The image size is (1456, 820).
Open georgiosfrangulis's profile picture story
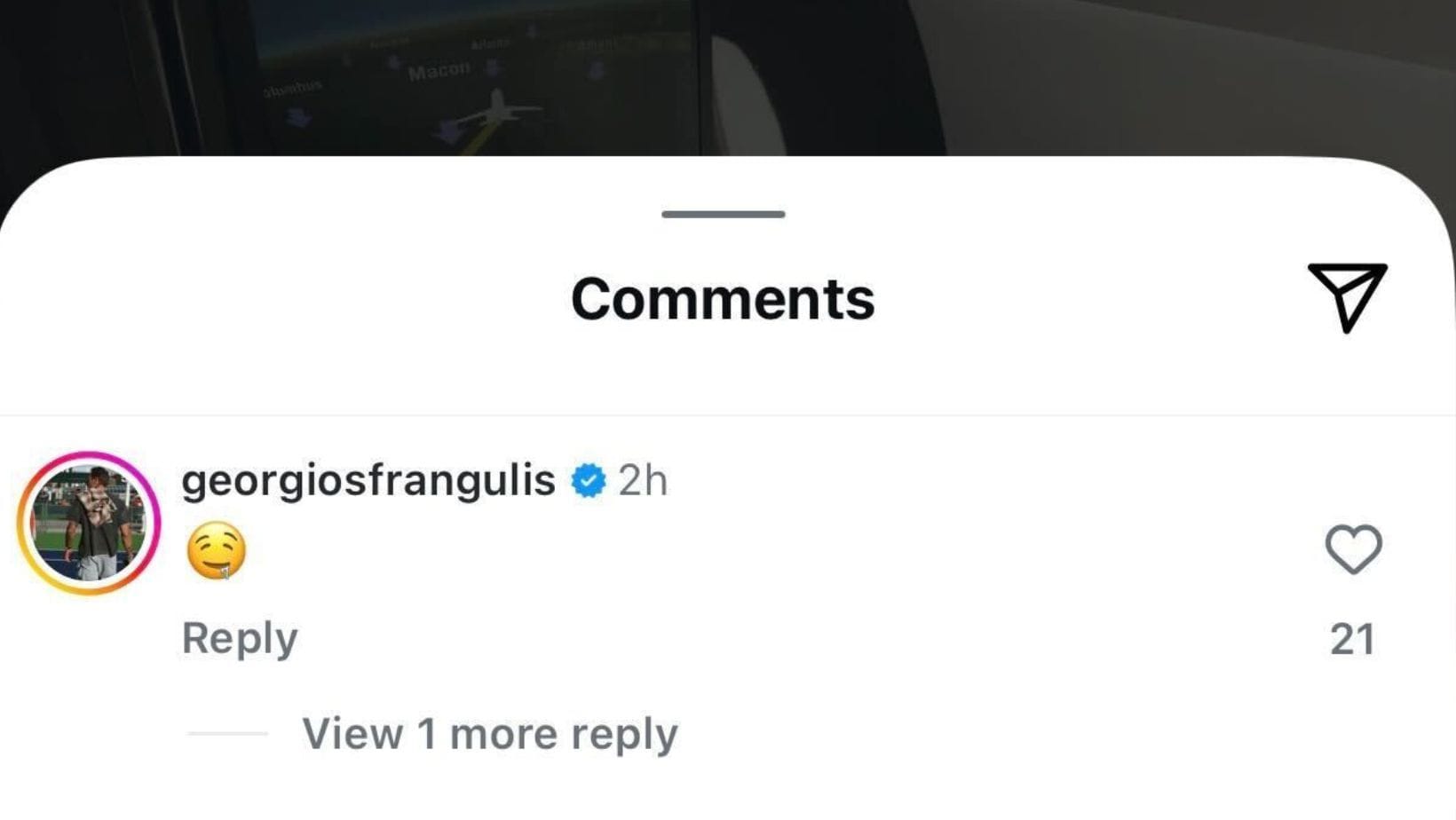[89, 524]
